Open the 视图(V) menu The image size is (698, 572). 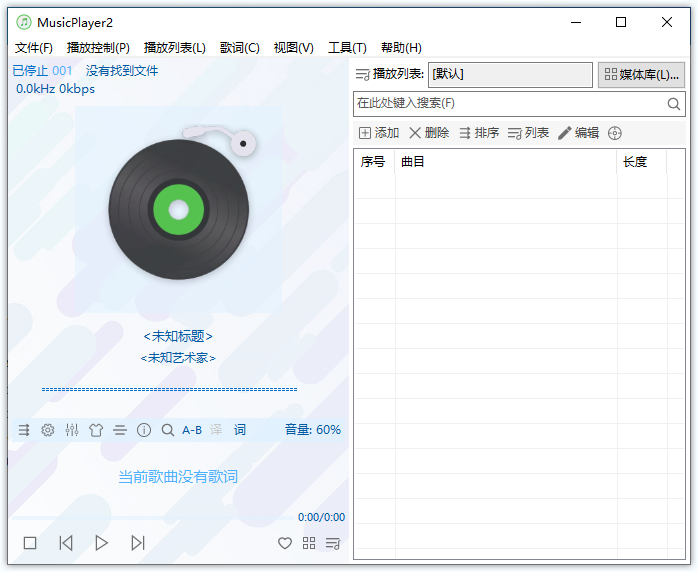click(x=293, y=48)
